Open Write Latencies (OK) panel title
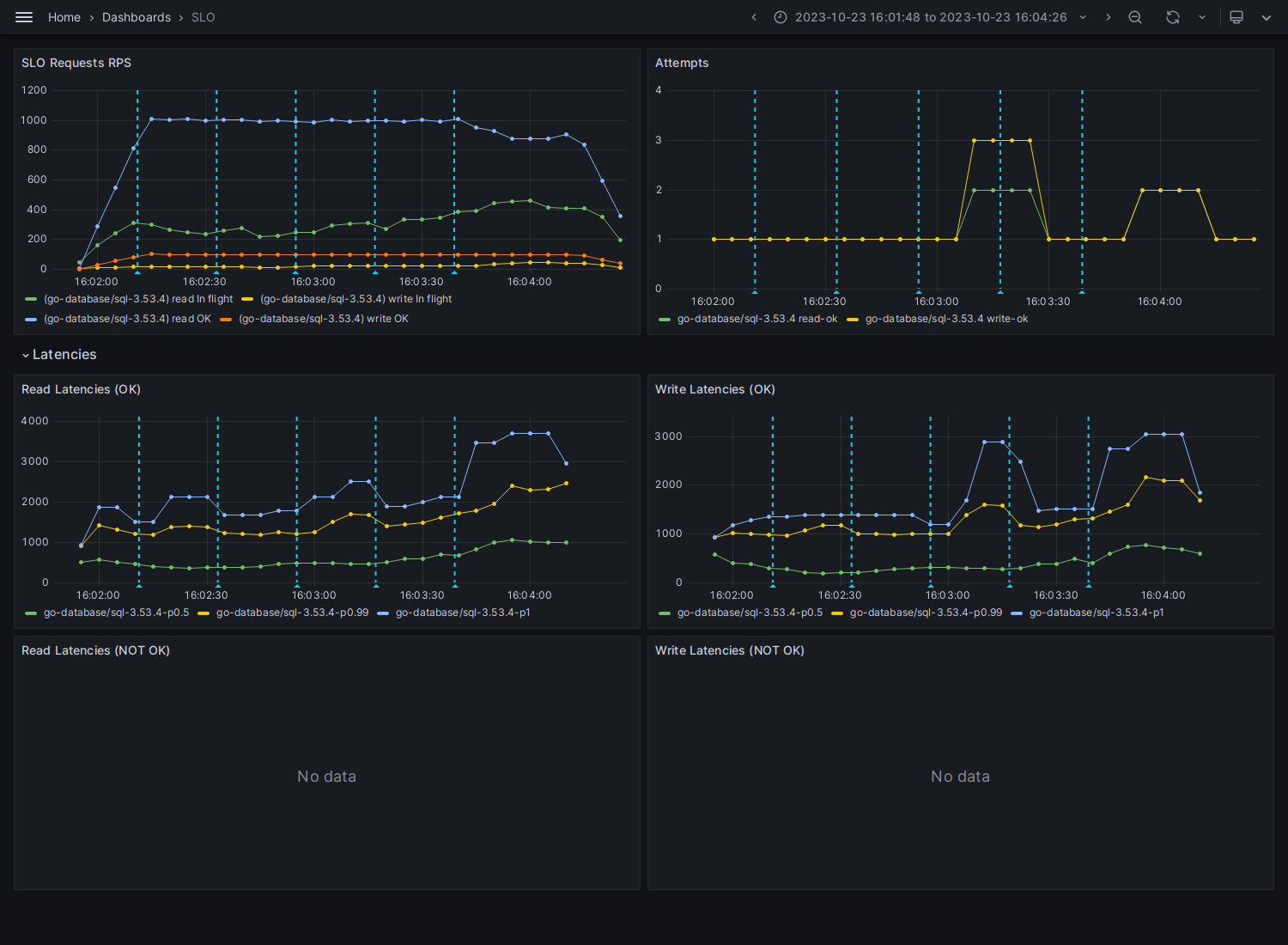 715,389
